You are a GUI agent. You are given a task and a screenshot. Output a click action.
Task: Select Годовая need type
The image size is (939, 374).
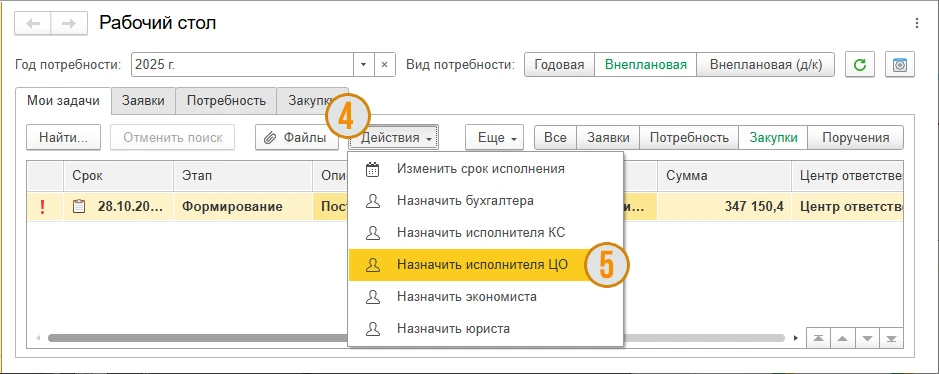(559, 65)
